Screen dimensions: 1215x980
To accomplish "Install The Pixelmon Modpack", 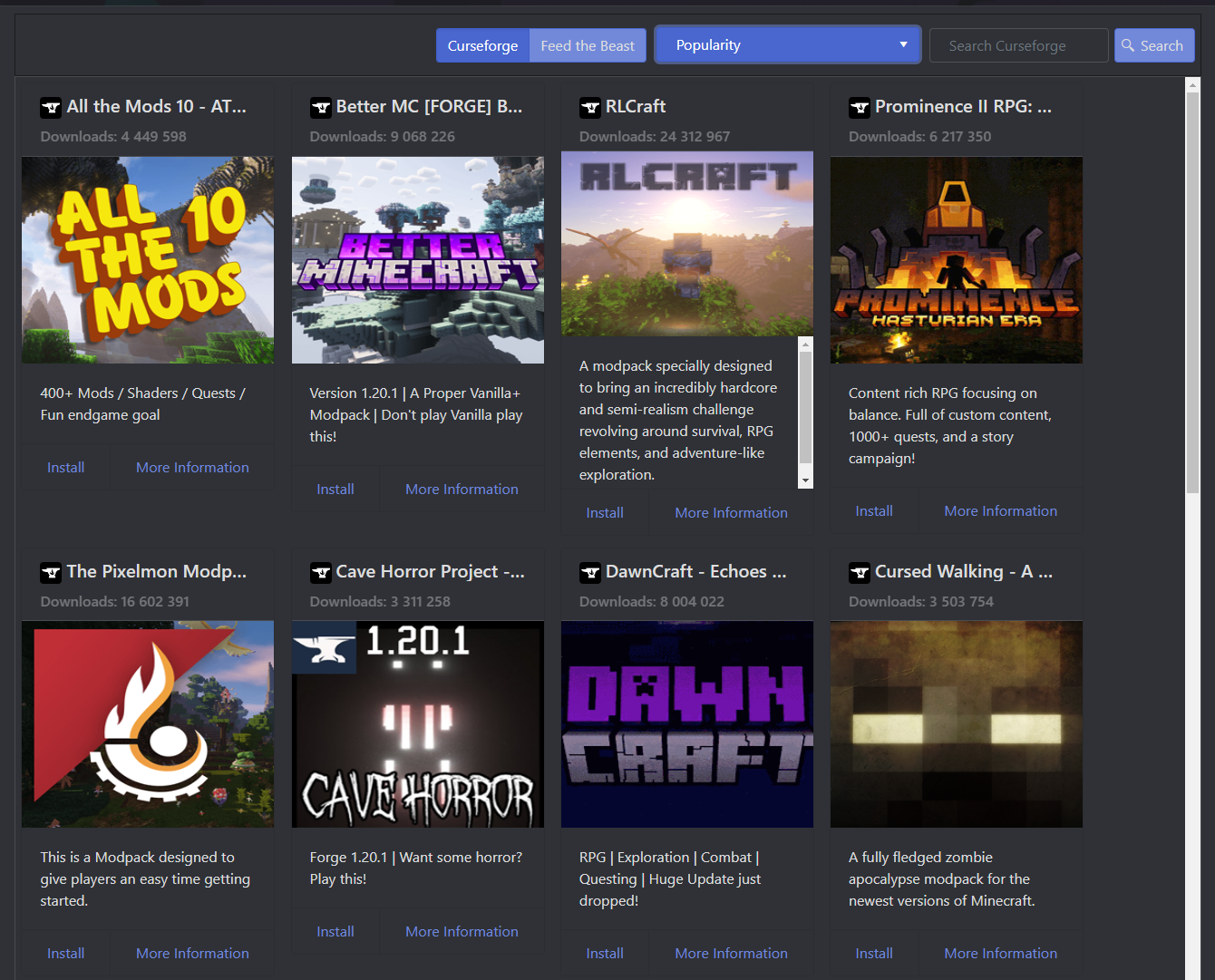I will (x=66, y=954).
